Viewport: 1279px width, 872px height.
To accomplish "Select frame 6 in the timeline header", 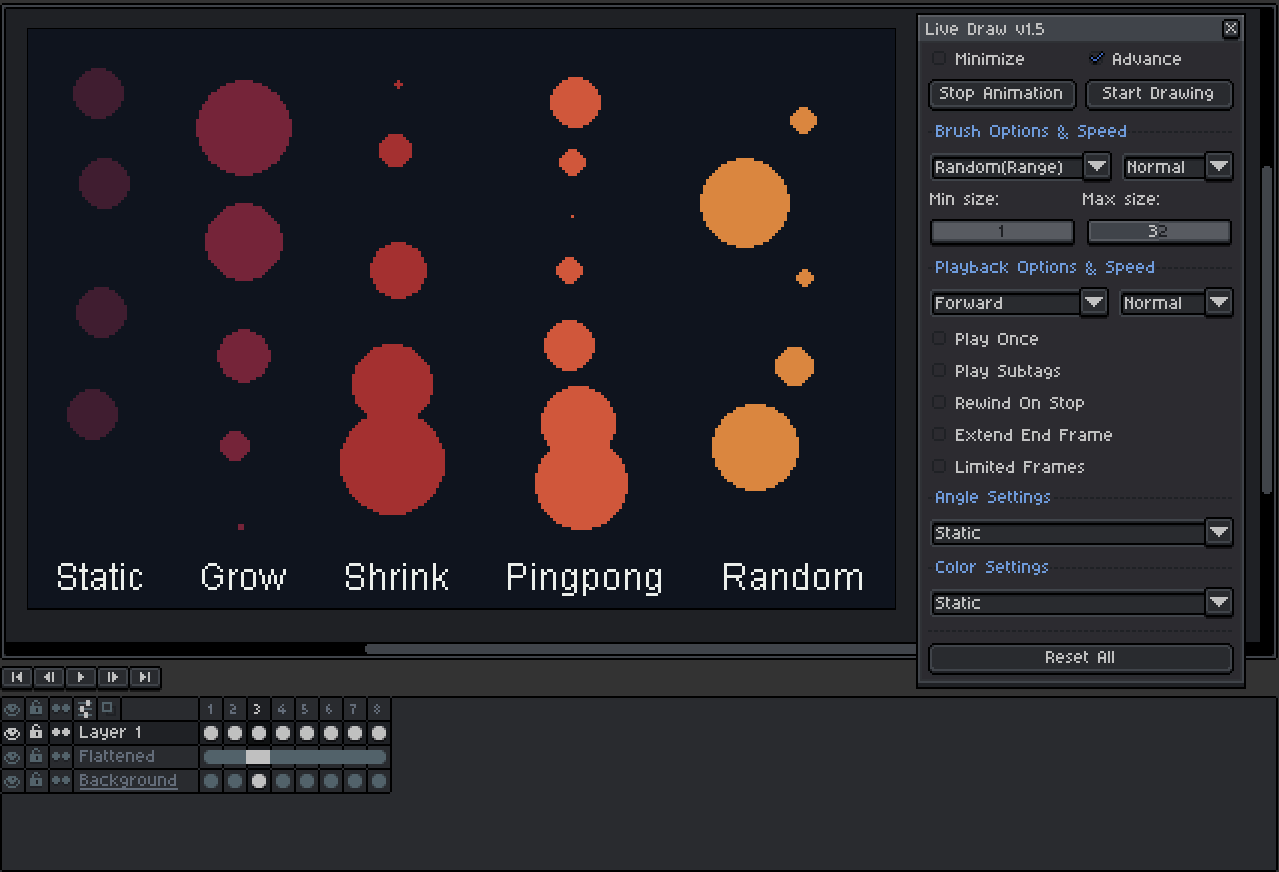I will point(331,709).
